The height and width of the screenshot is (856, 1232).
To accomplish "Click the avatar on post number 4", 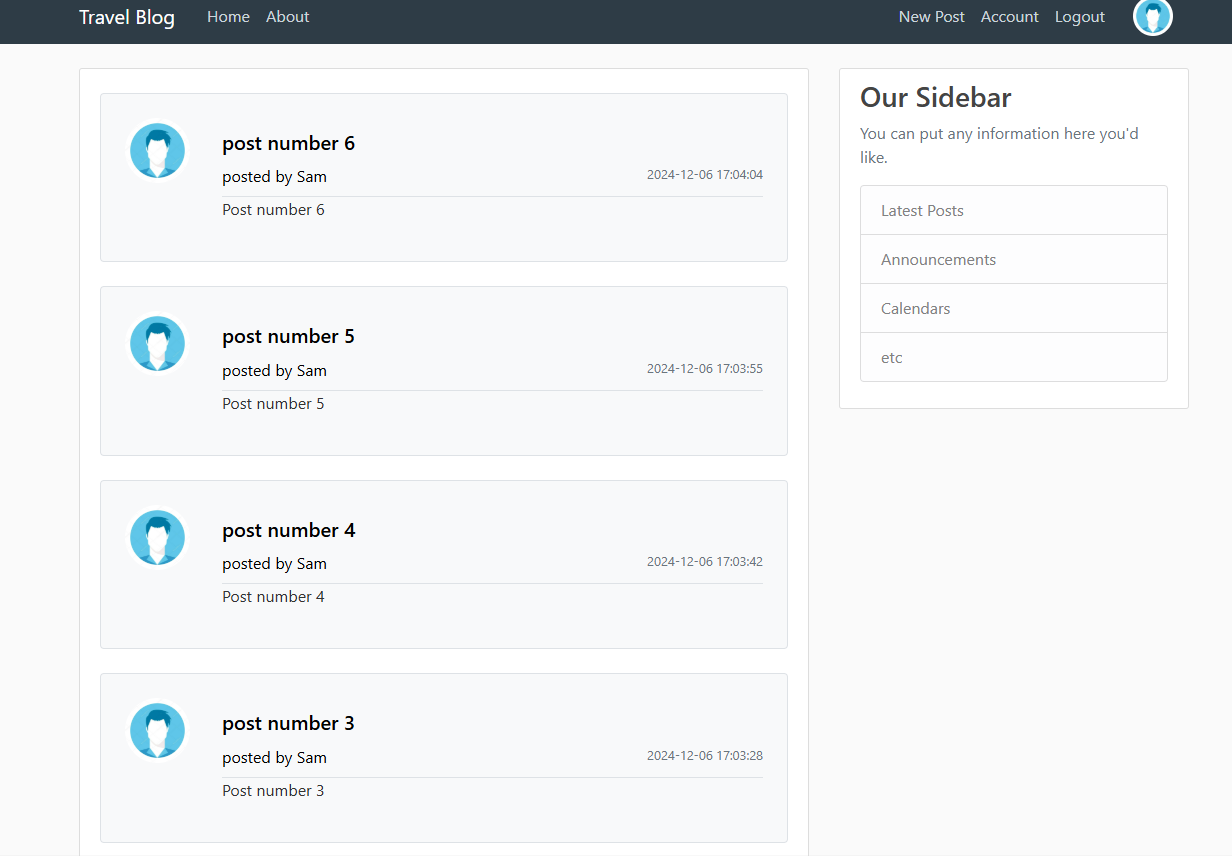I will (157, 538).
